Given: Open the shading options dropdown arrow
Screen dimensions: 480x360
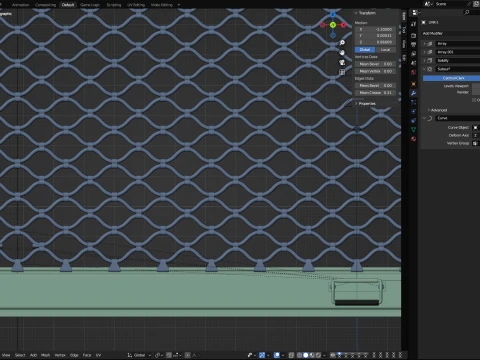Looking at the screenshot, I should (x=324, y=355).
